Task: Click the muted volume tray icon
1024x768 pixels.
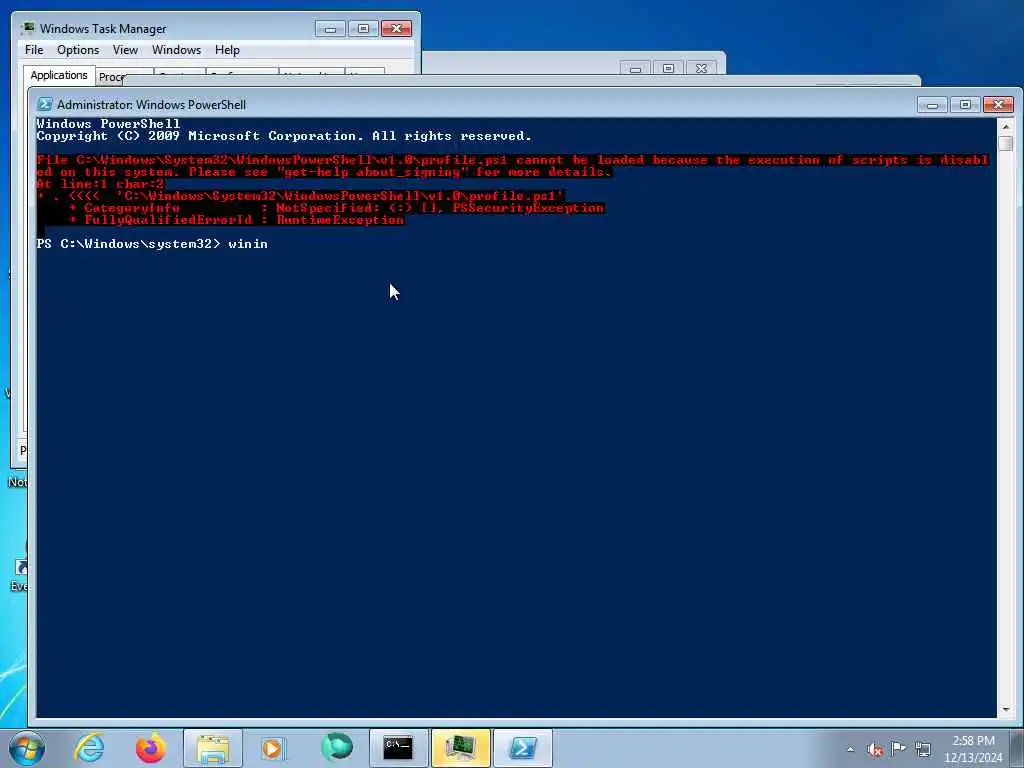Action: [x=874, y=749]
